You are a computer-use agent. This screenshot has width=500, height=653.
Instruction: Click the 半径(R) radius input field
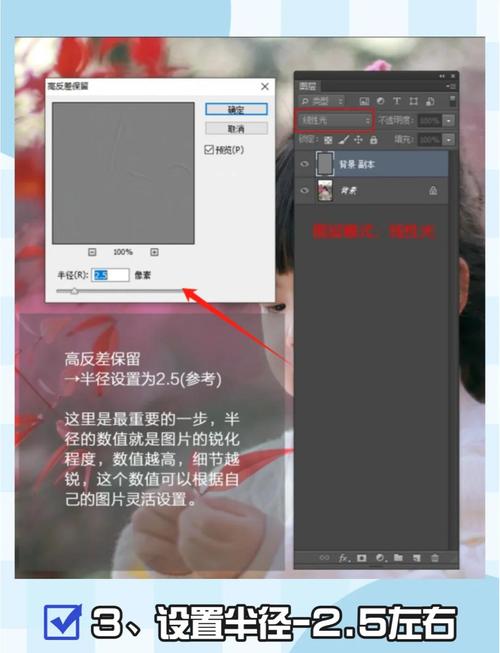pos(110,275)
